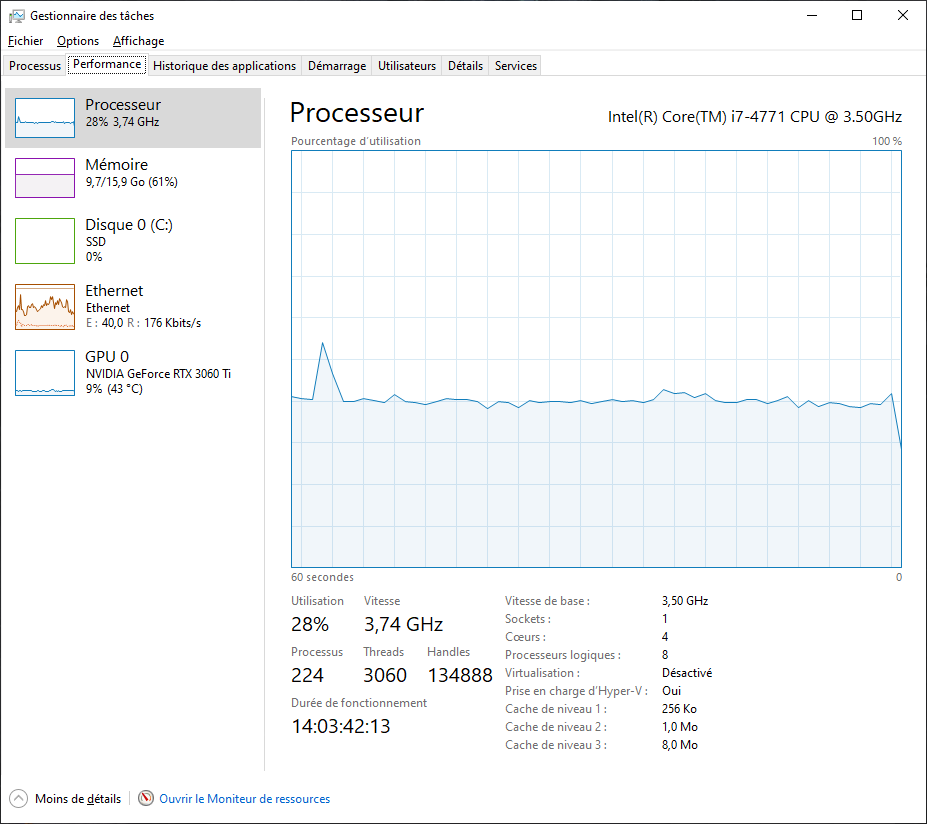View the Utilisateurs tab
The width and height of the screenshot is (927, 824).
tap(406, 65)
